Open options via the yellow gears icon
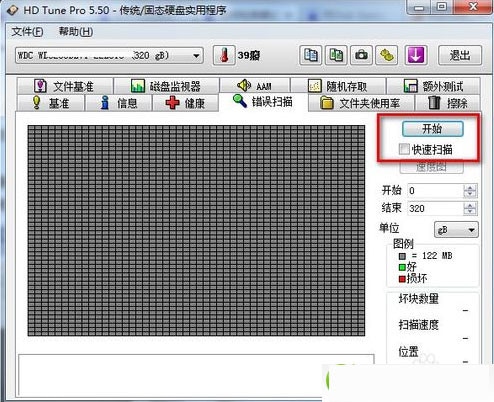Screen dimensions: 494x402 pos(387,55)
